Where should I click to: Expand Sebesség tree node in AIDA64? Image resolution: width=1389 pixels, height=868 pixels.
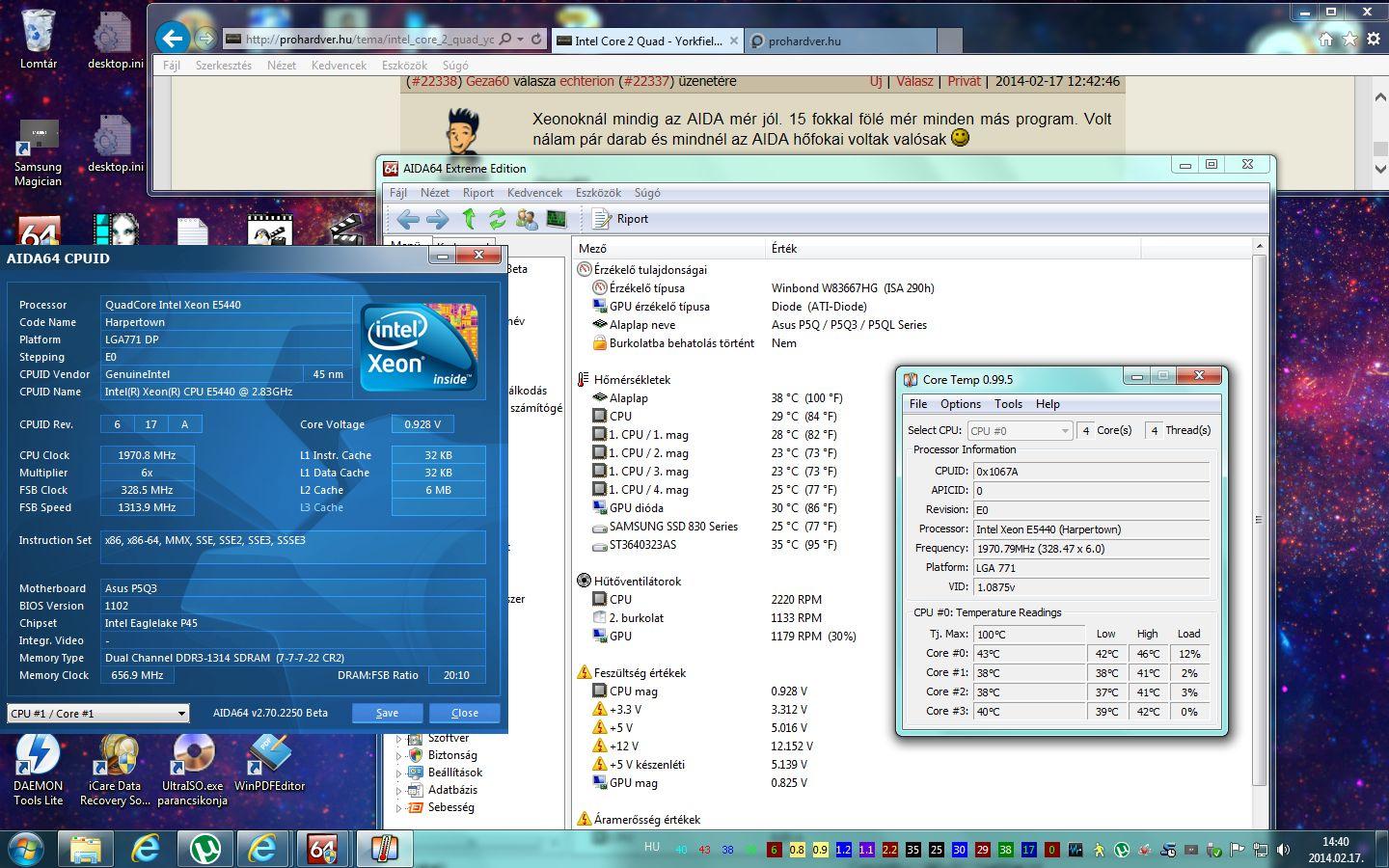(398, 807)
